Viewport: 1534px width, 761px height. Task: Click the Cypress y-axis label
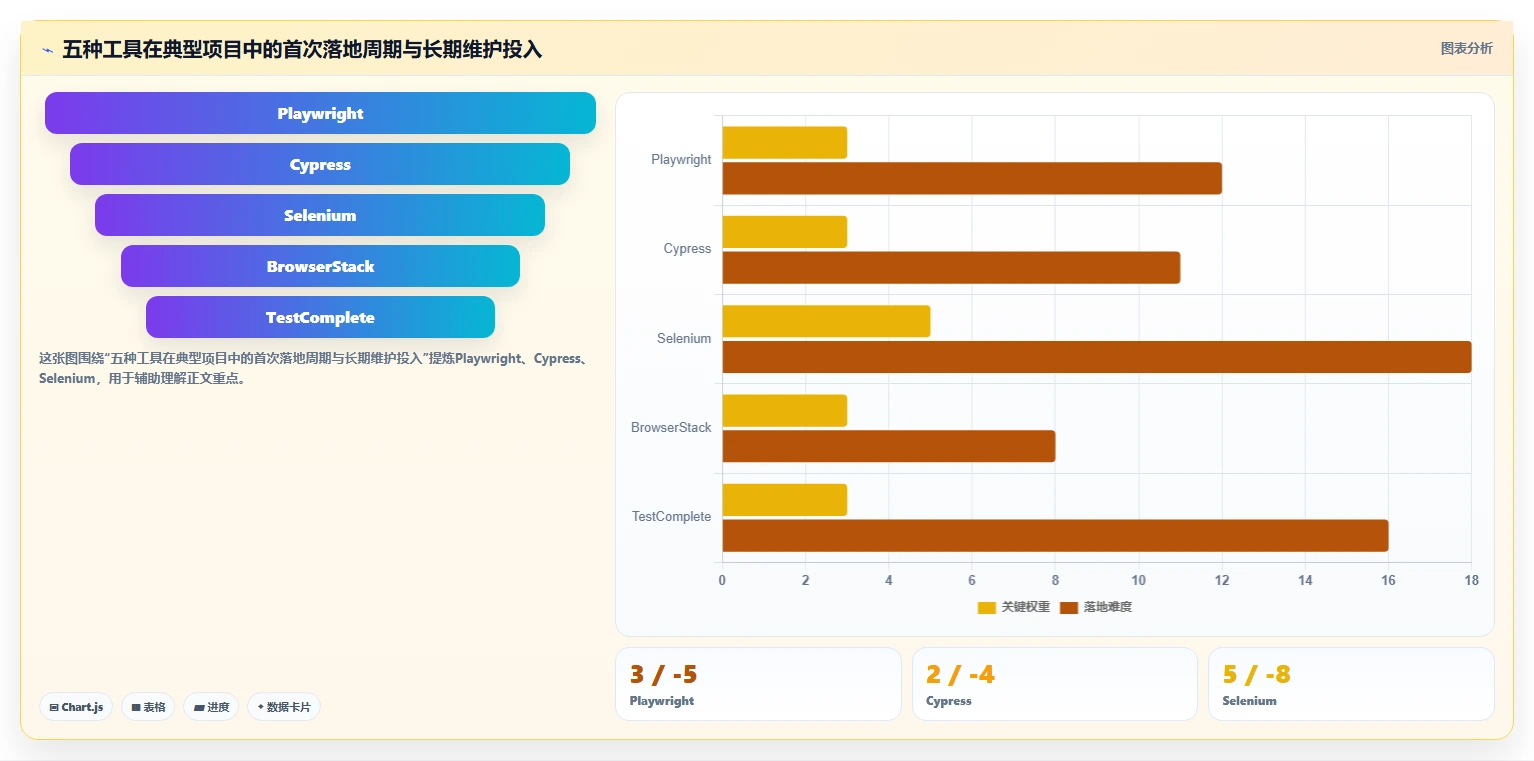point(687,249)
